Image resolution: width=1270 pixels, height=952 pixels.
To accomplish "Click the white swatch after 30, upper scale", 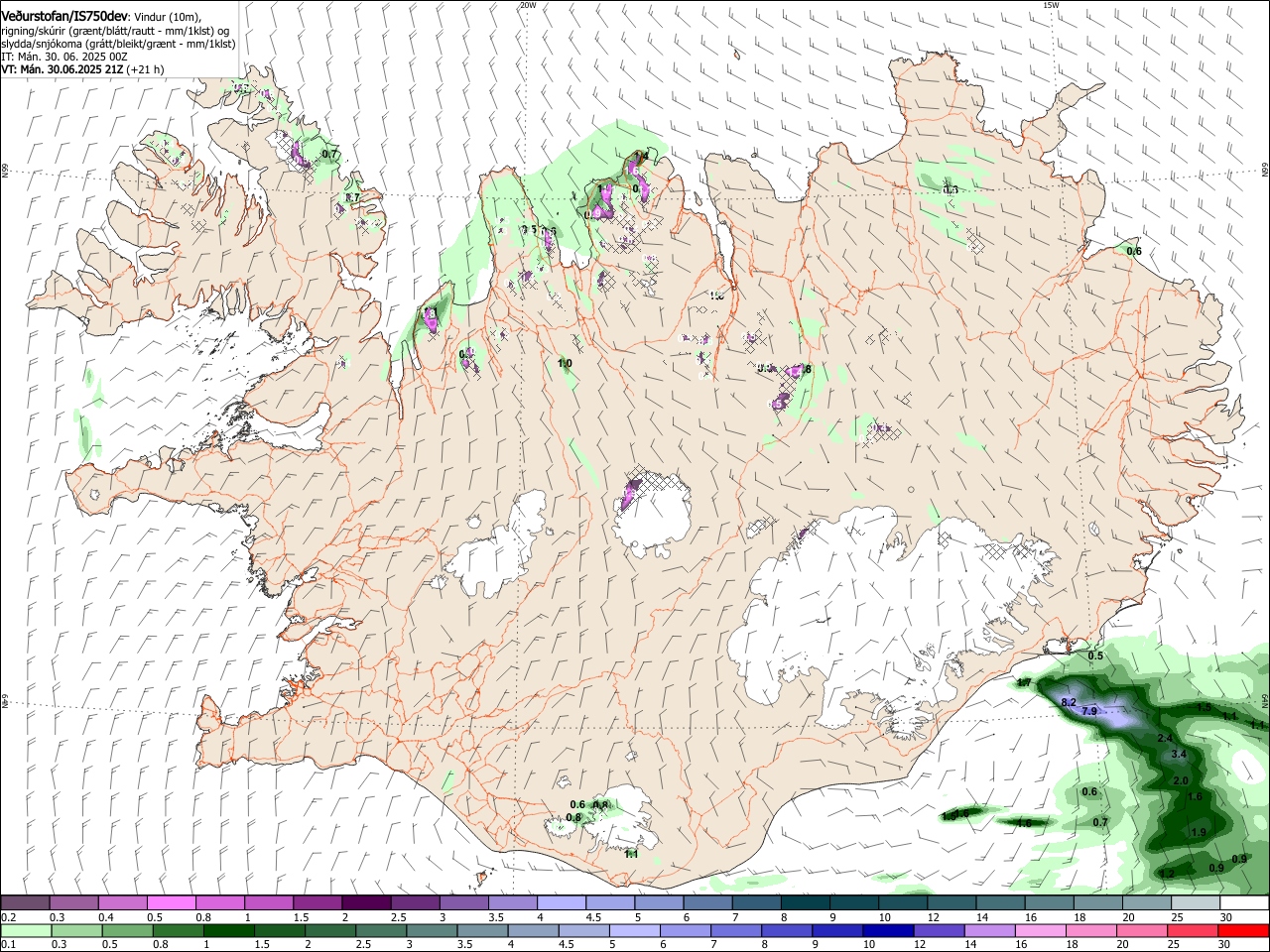I will coord(1244,902).
